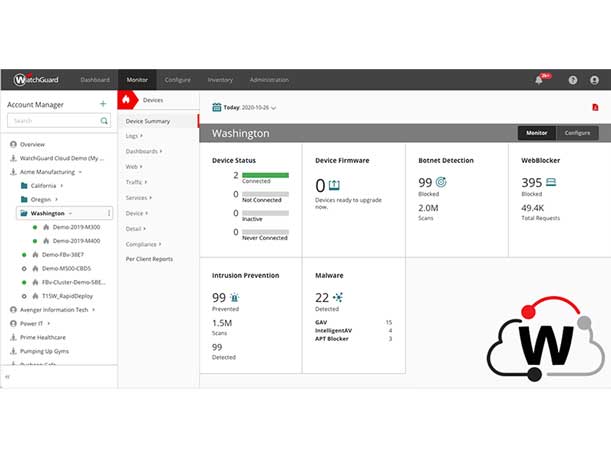
Task: Expand the Logs submenu
Action: tap(134, 136)
